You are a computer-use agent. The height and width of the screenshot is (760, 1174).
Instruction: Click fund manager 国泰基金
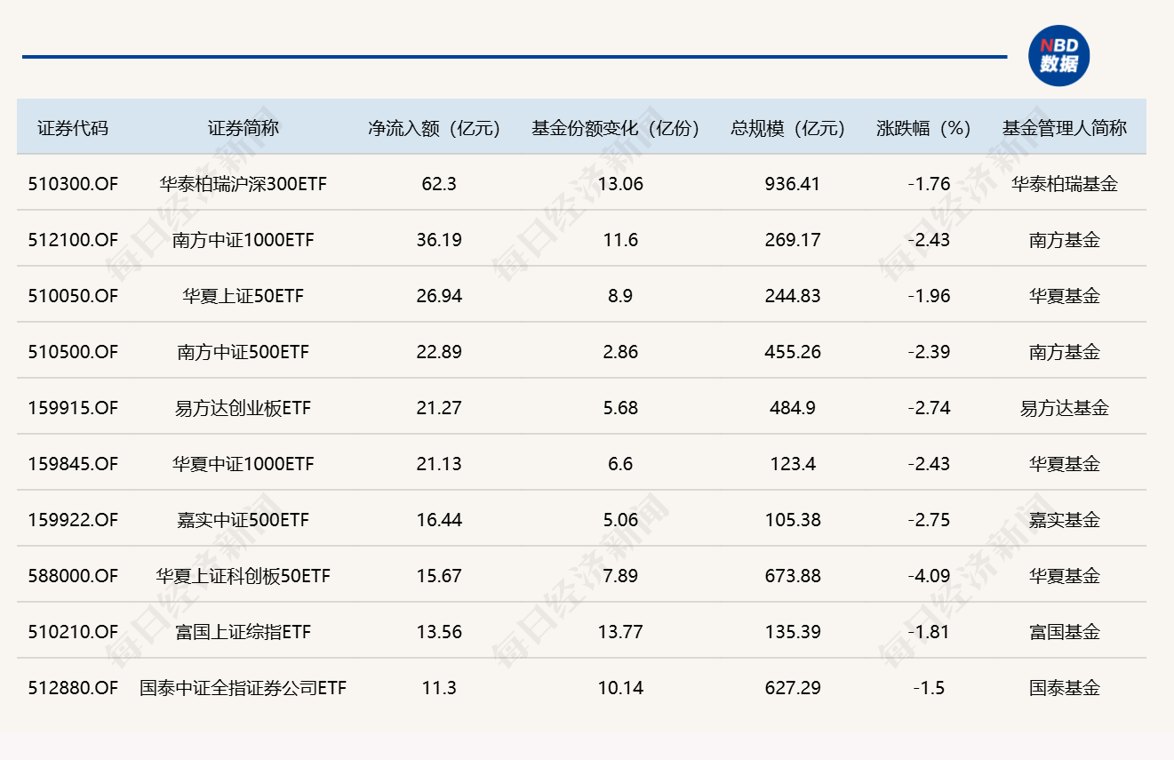1064,687
